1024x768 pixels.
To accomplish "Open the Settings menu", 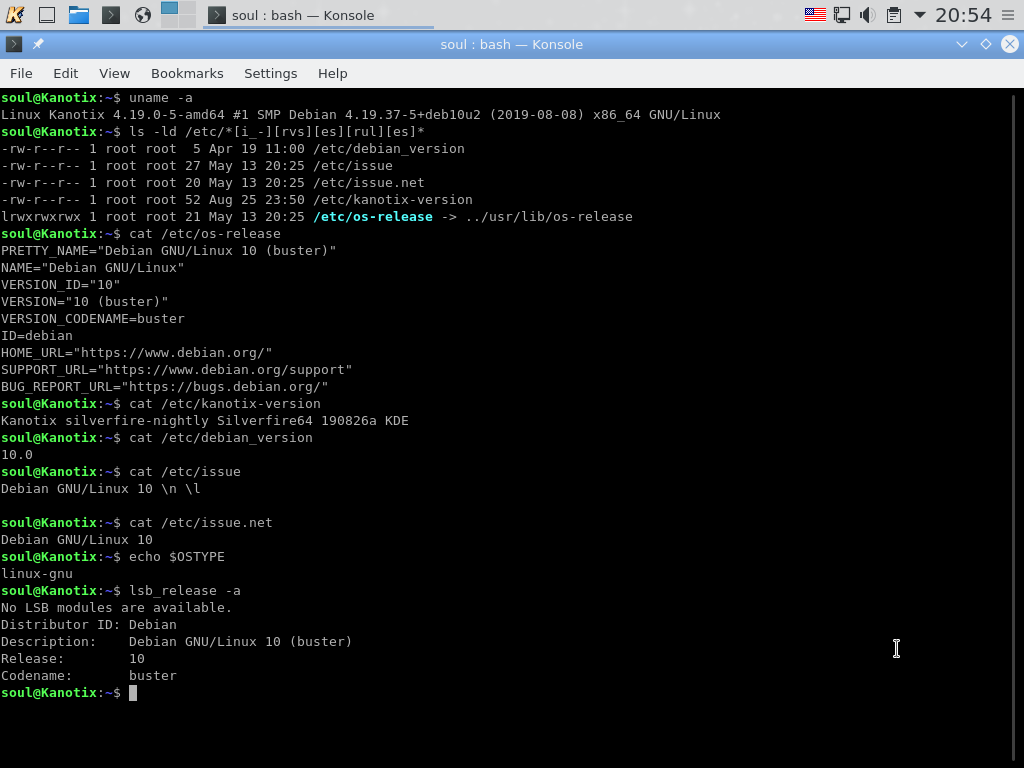I will click(270, 73).
